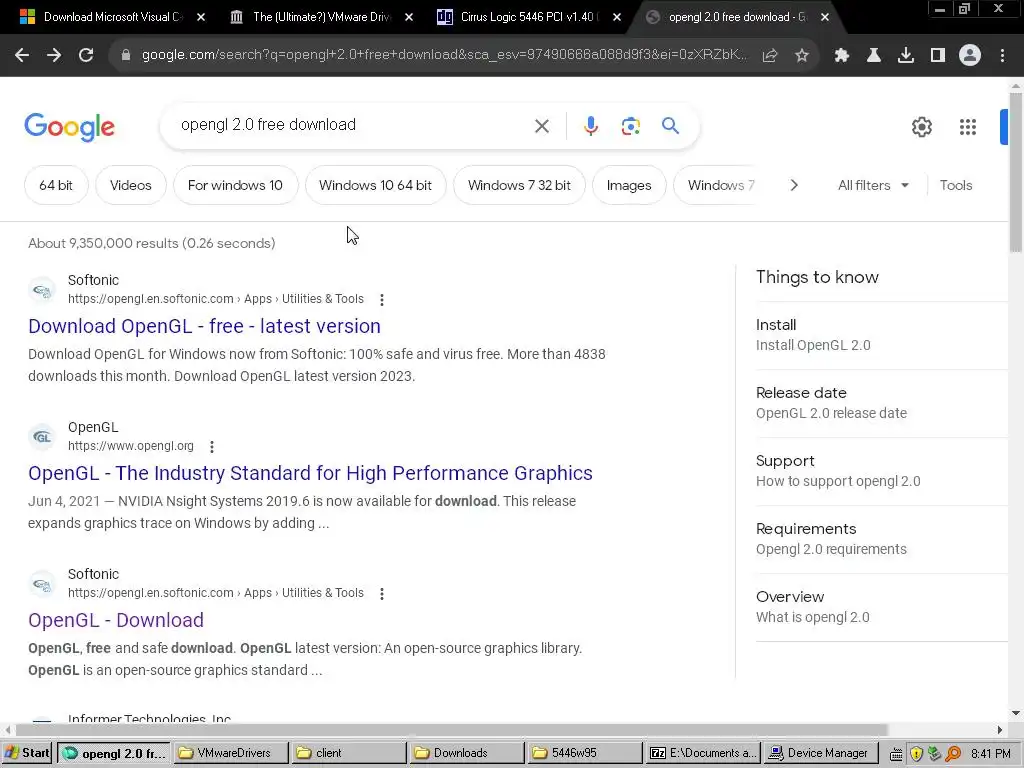Open Google apps grid
Image resolution: width=1024 pixels, height=768 pixels.
pyautogui.click(x=968, y=127)
